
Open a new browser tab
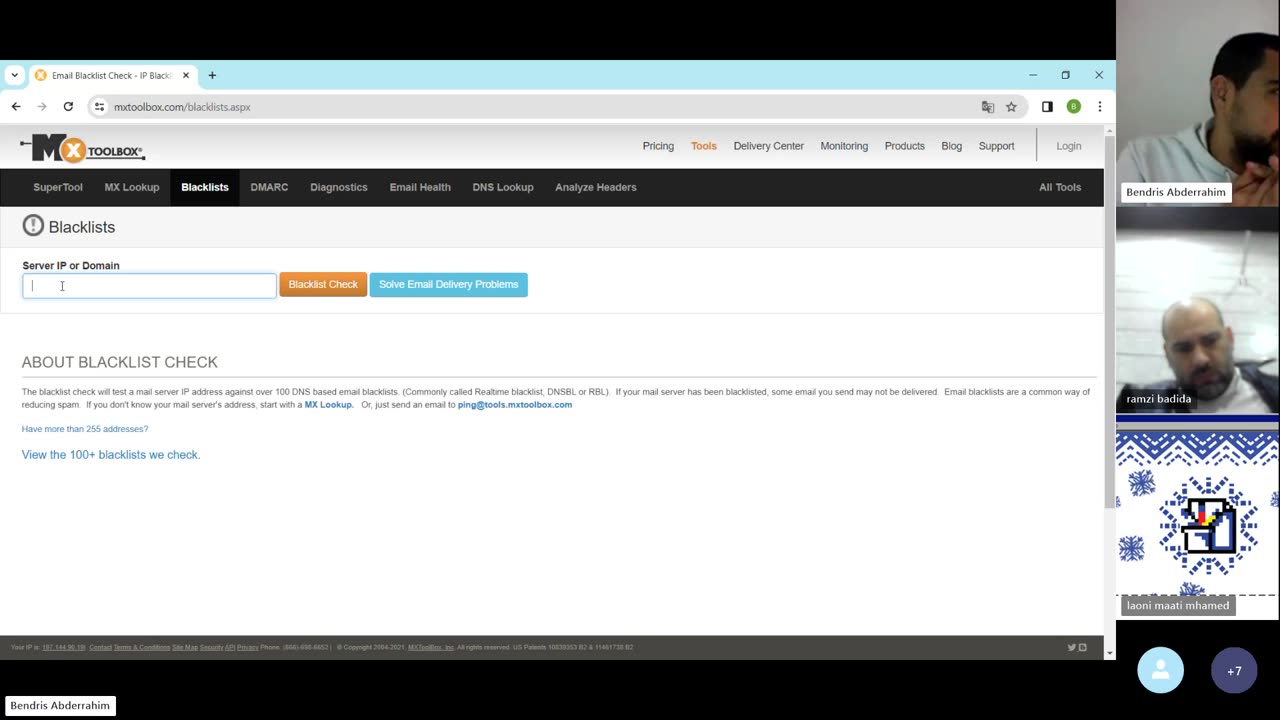pos(212,75)
